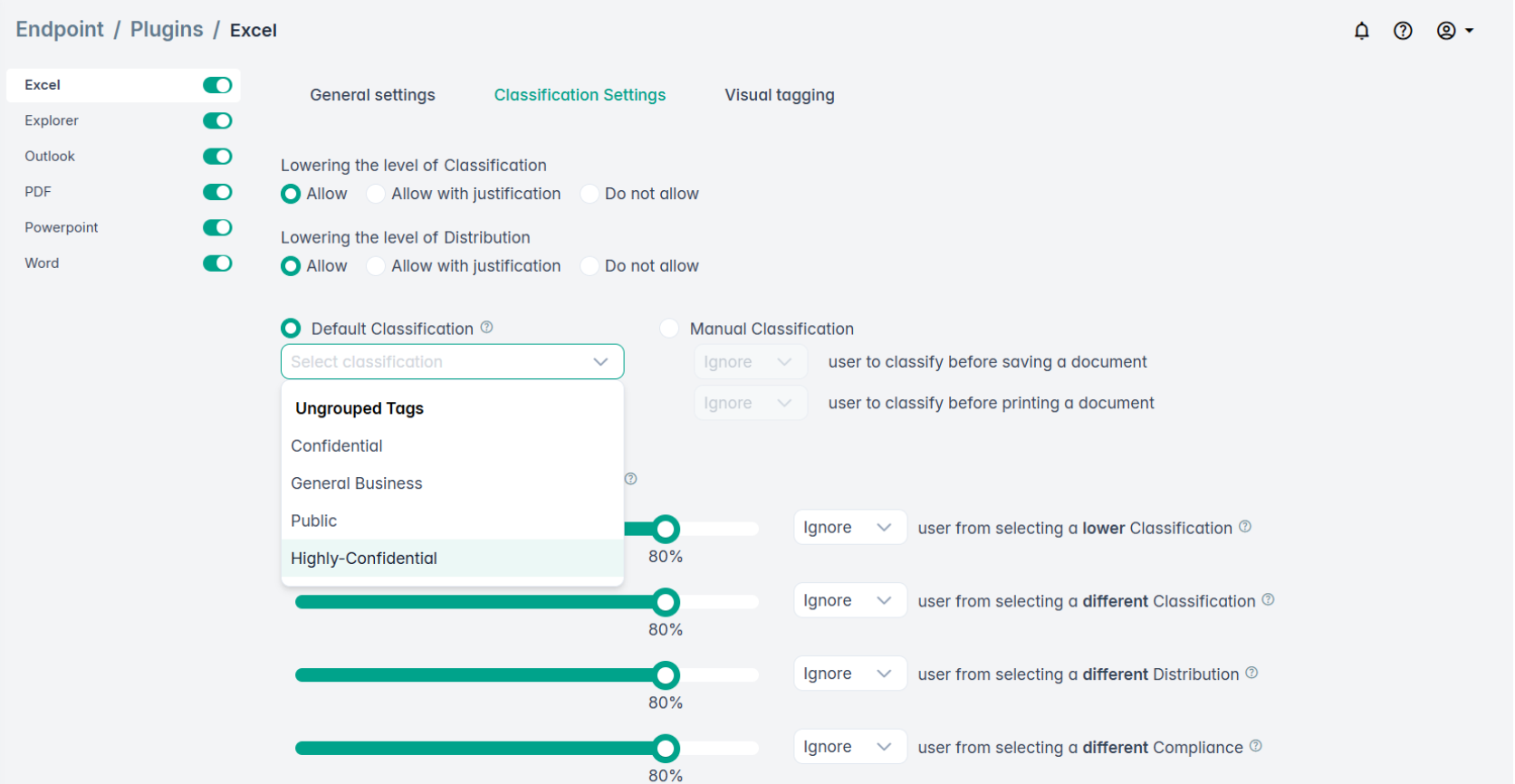Toggle the Explorer plugin switch
The height and width of the screenshot is (784, 1515).
217,120
